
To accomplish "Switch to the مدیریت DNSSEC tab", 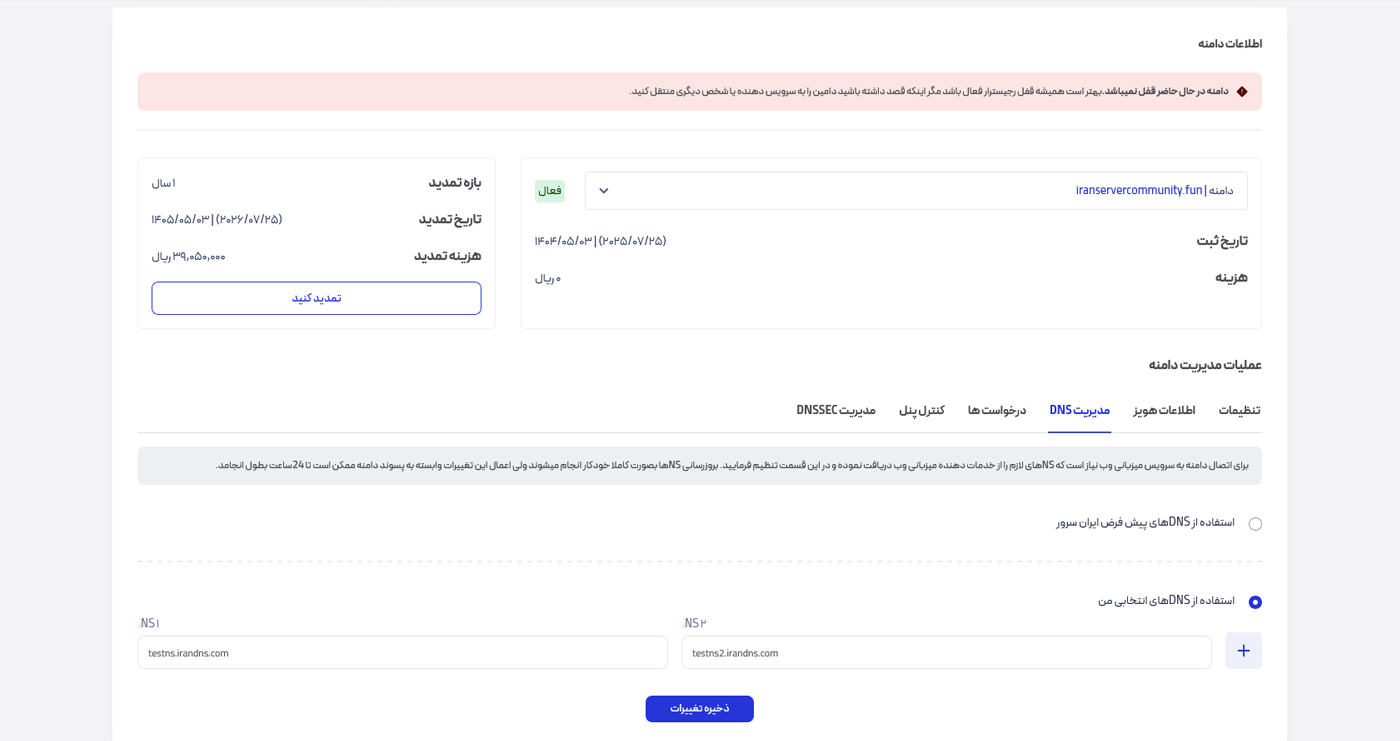I will [x=835, y=409].
